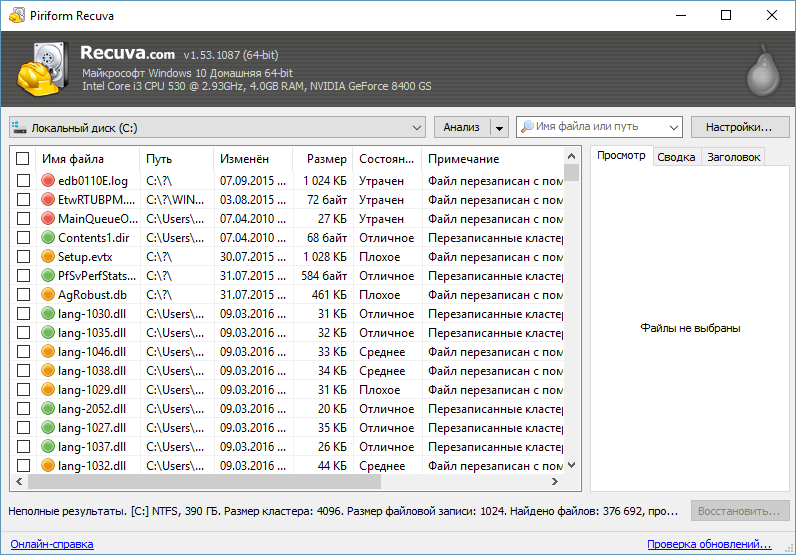Click the 461 КБ size cell
The width and height of the screenshot is (796, 555).
tap(329, 295)
